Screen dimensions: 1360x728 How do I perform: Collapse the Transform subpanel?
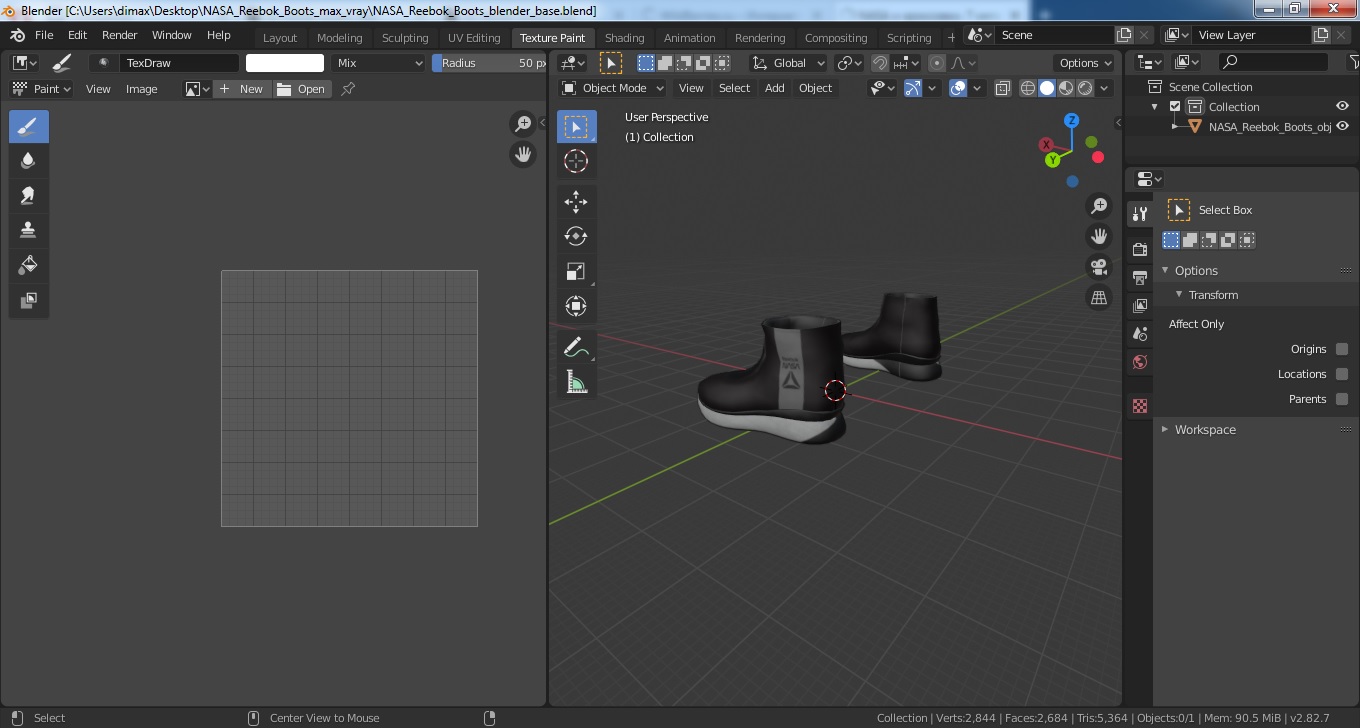[x=1179, y=295]
